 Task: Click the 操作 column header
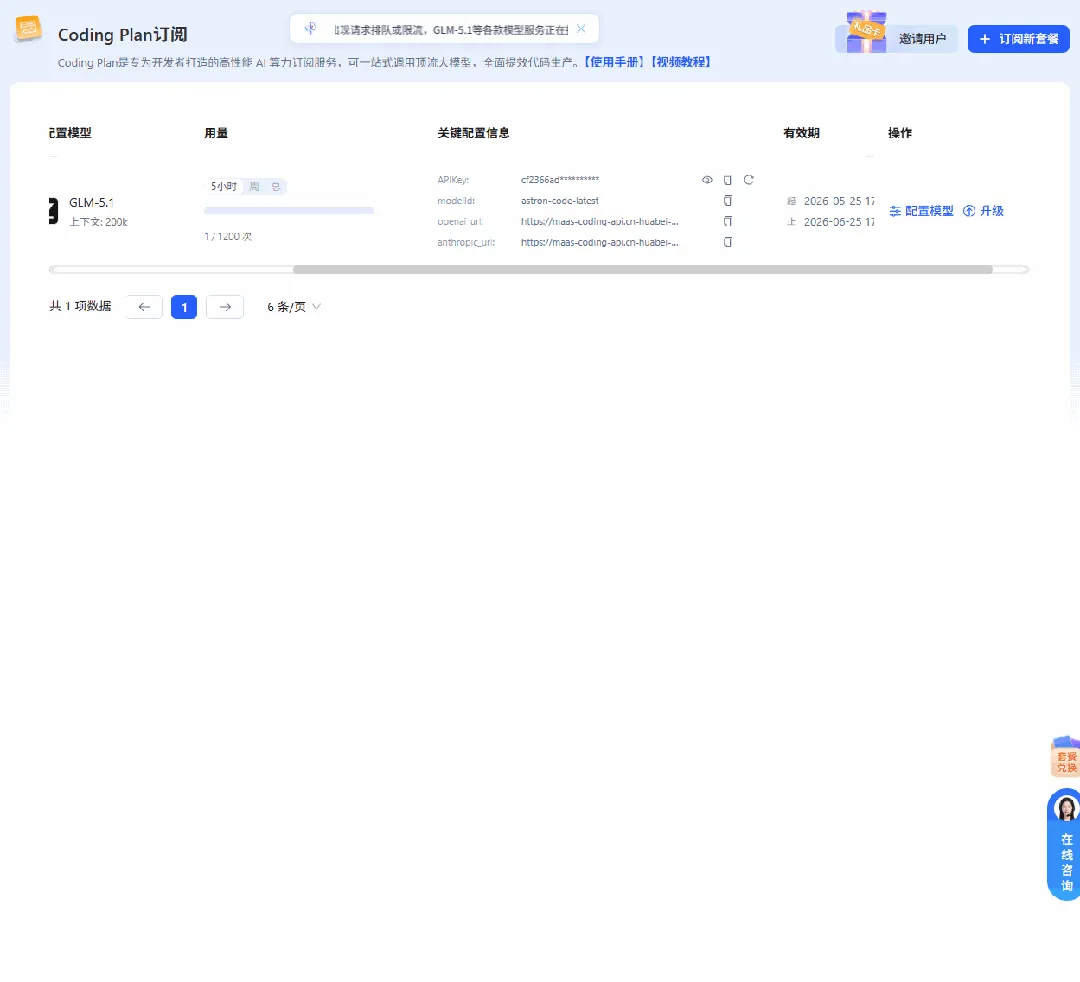[900, 133]
